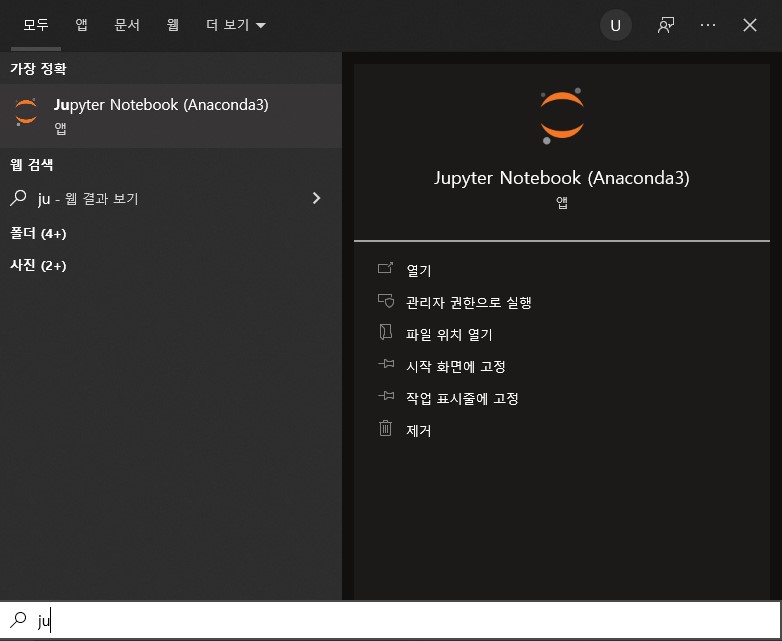Image resolution: width=782 pixels, height=641 pixels.
Task: Click the trash icon beside 제거
Action: click(386, 428)
